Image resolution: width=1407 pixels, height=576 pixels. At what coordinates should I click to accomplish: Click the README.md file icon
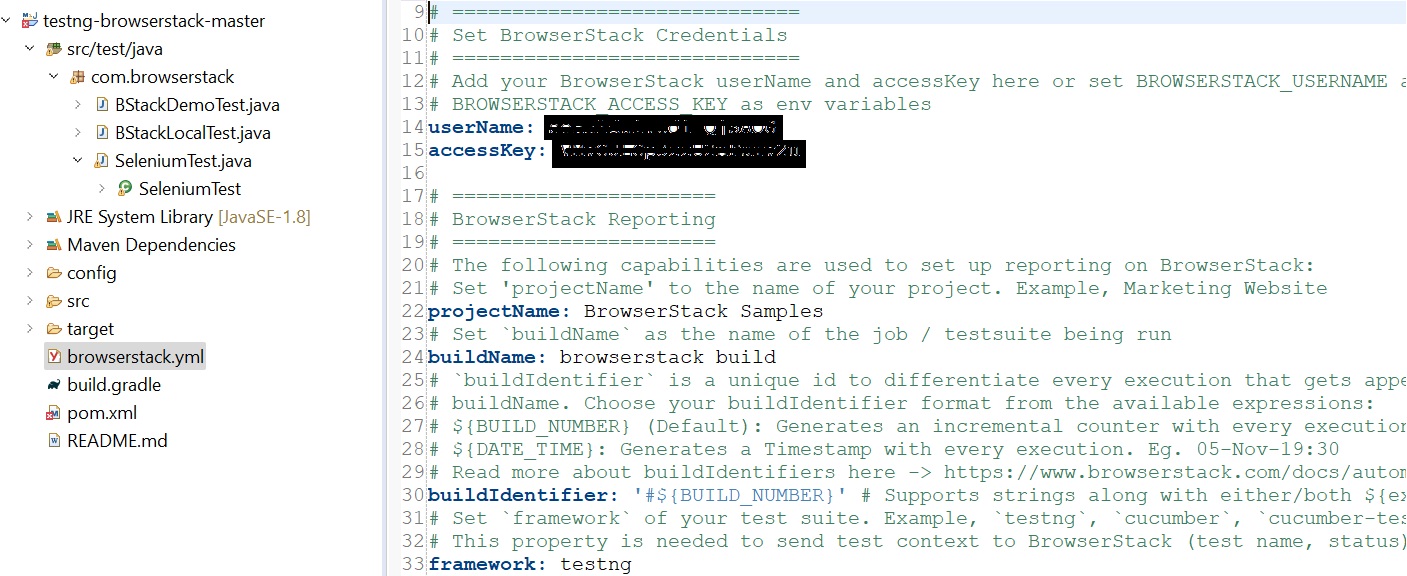(x=53, y=441)
